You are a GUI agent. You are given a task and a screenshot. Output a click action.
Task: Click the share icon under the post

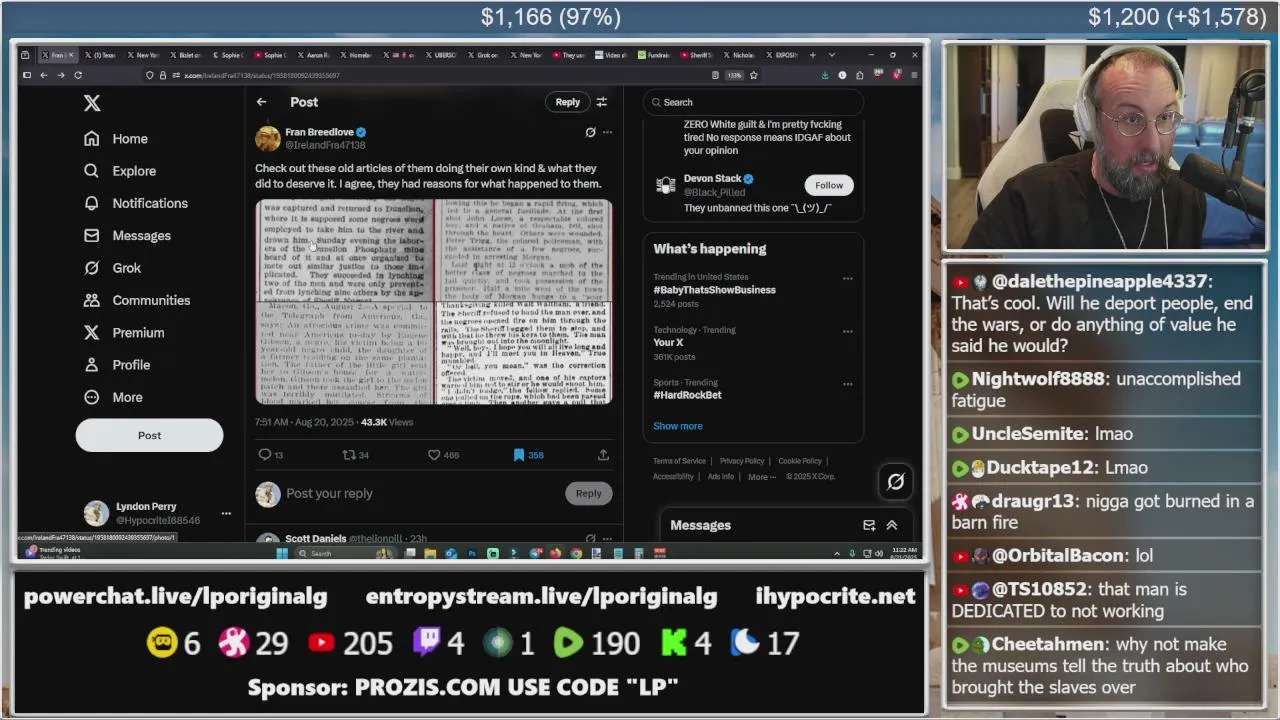tap(603, 455)
